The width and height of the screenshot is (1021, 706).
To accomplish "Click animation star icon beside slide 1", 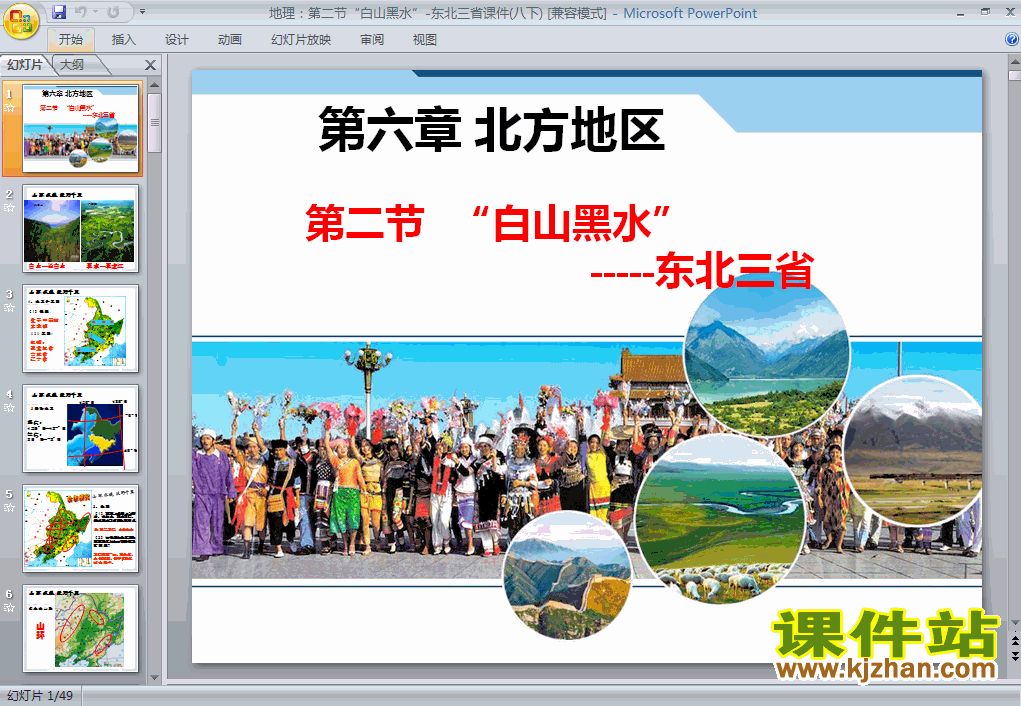I will coord(9,108).
